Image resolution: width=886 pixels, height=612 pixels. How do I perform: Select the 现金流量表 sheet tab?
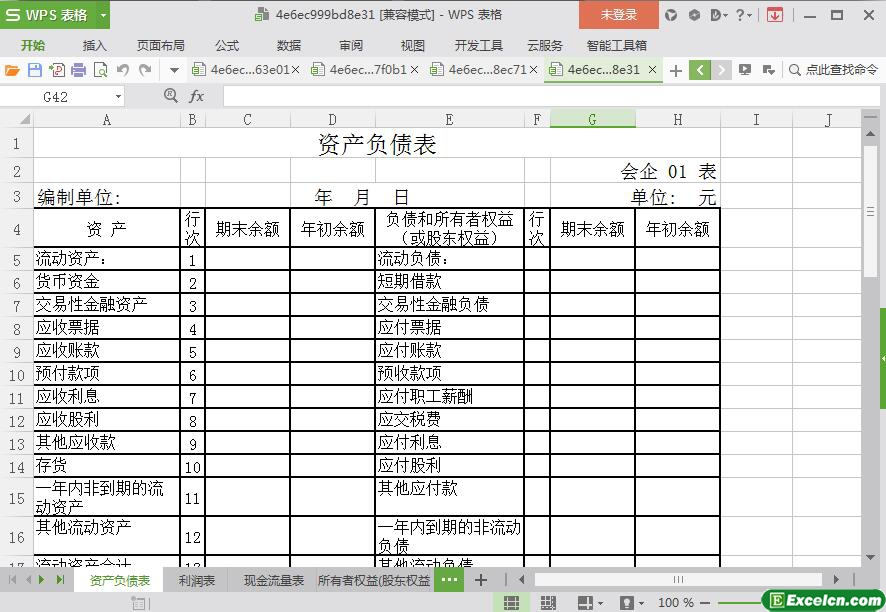[273, 580]
